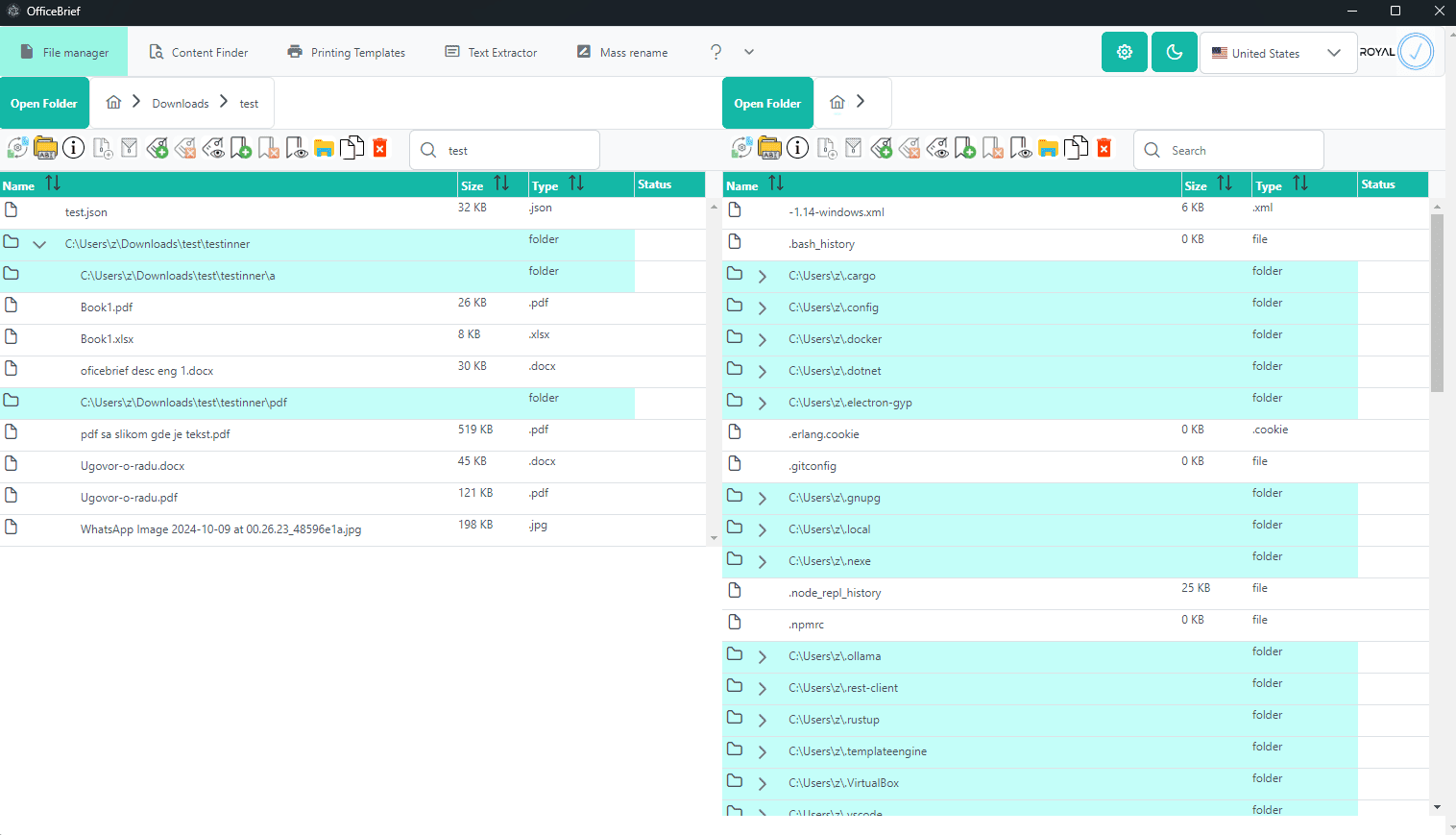Image resolution: width=1456 pixels, height=835 pixels.
Task: Click Open Folder in the right pane
Action: [767, 103]
